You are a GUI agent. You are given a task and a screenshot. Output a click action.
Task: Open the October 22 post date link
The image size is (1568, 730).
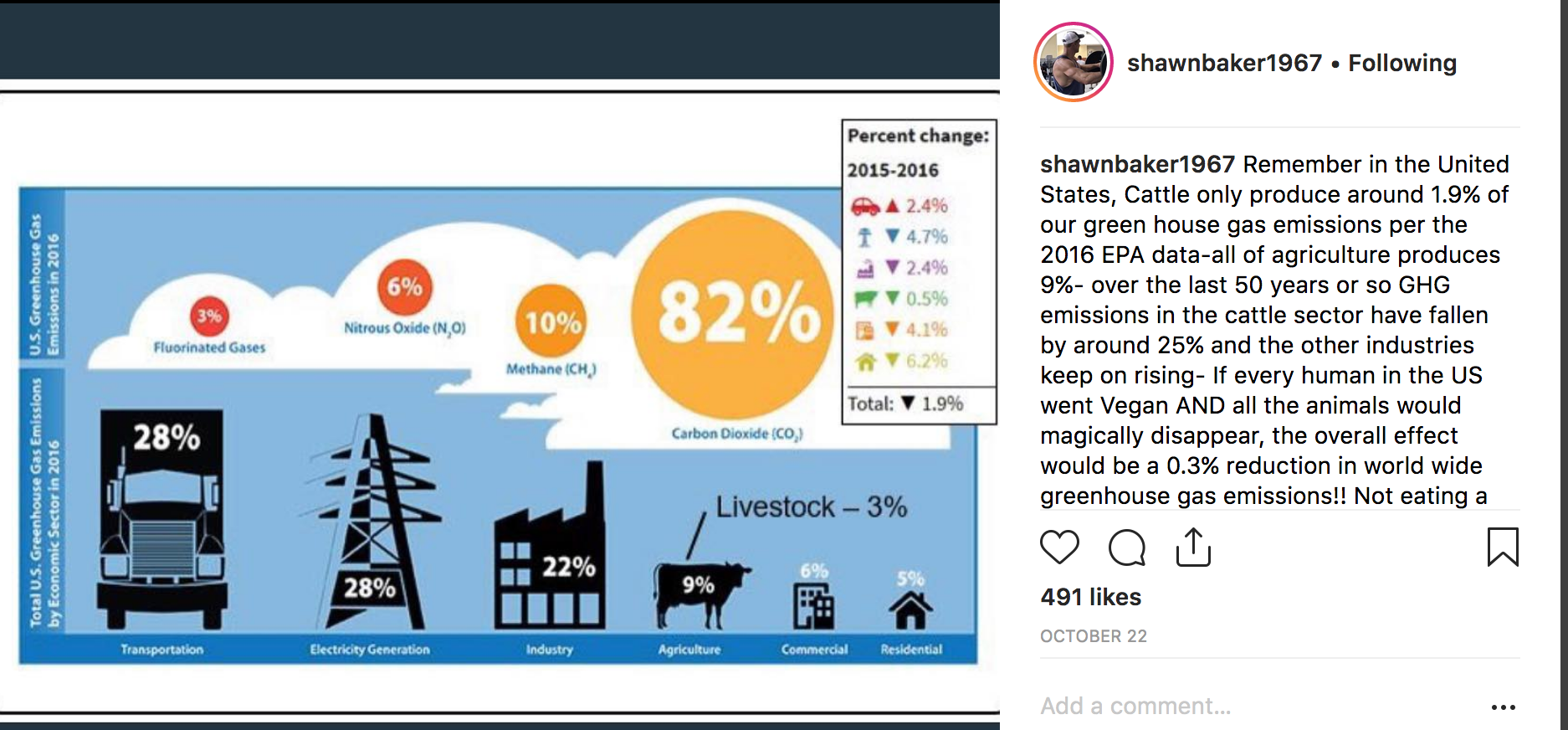click(1093, 636)
